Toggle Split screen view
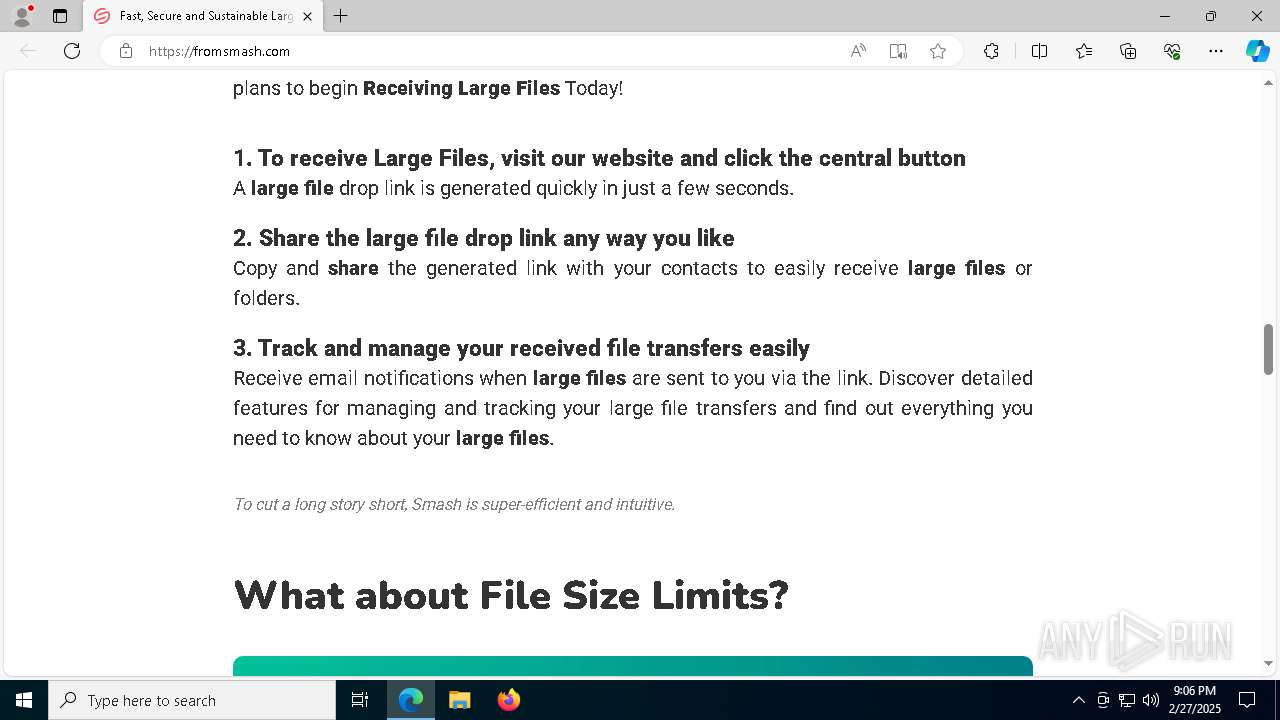 pyautogui.click(x=1039, y=51)
